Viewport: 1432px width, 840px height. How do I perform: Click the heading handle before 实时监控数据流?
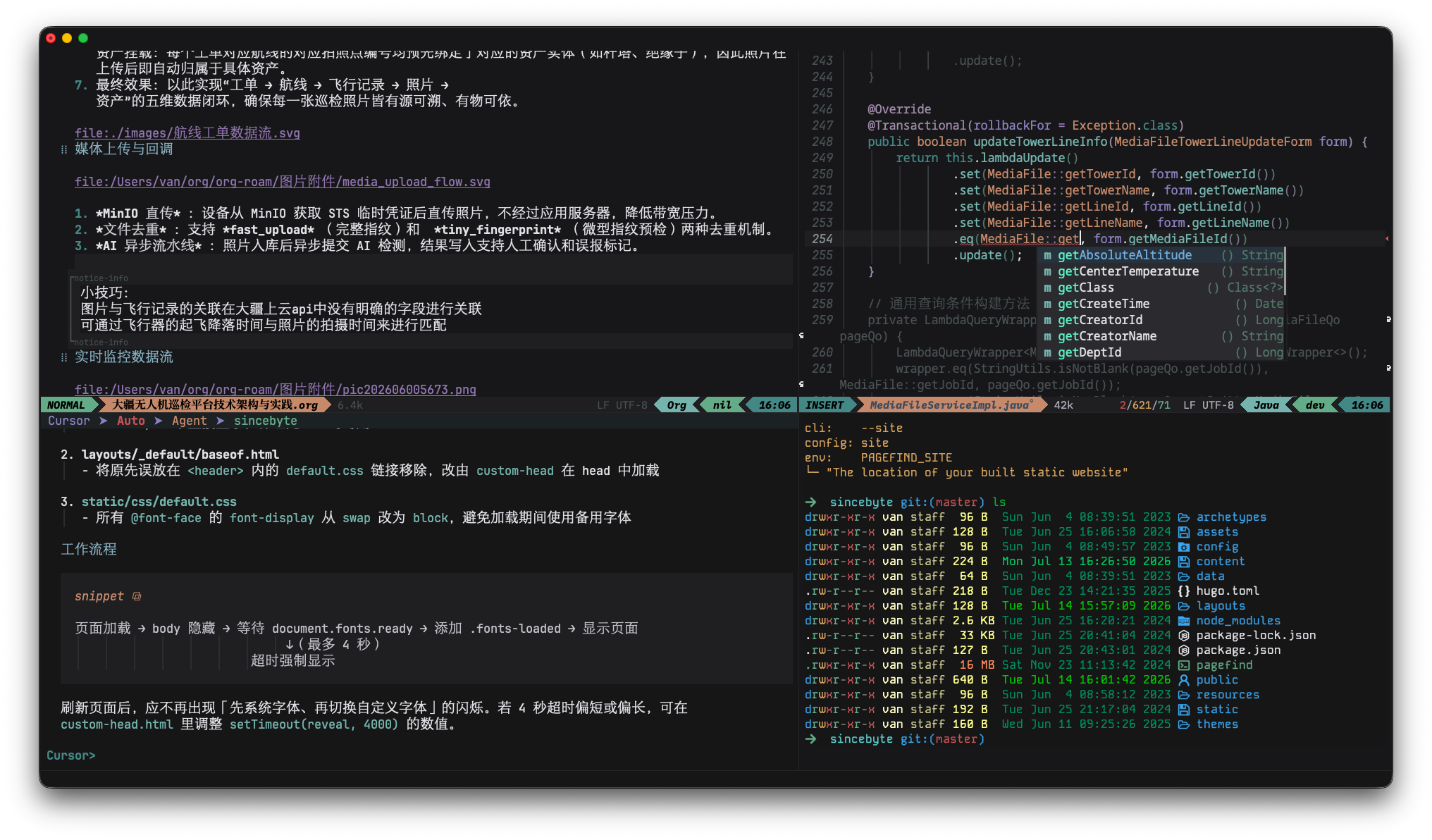tap(64, 357)
